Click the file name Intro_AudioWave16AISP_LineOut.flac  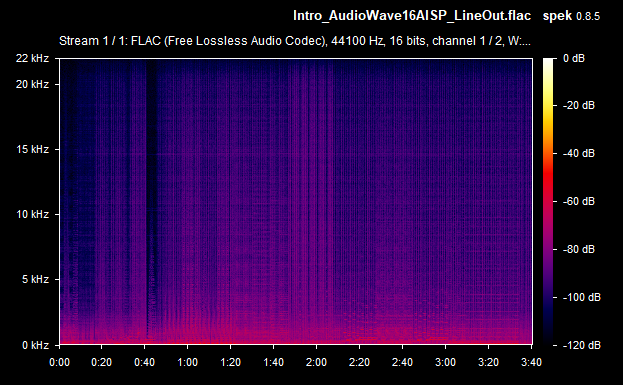pyautogui.click(x=412, y=15)
